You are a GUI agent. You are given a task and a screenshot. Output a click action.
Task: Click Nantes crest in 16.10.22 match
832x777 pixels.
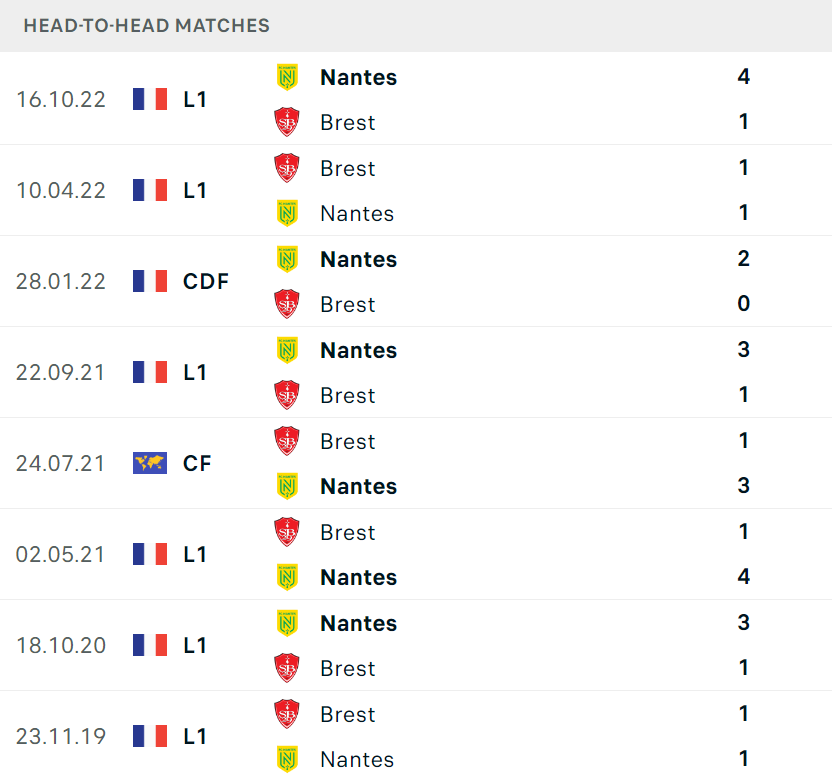pos(287,77)
